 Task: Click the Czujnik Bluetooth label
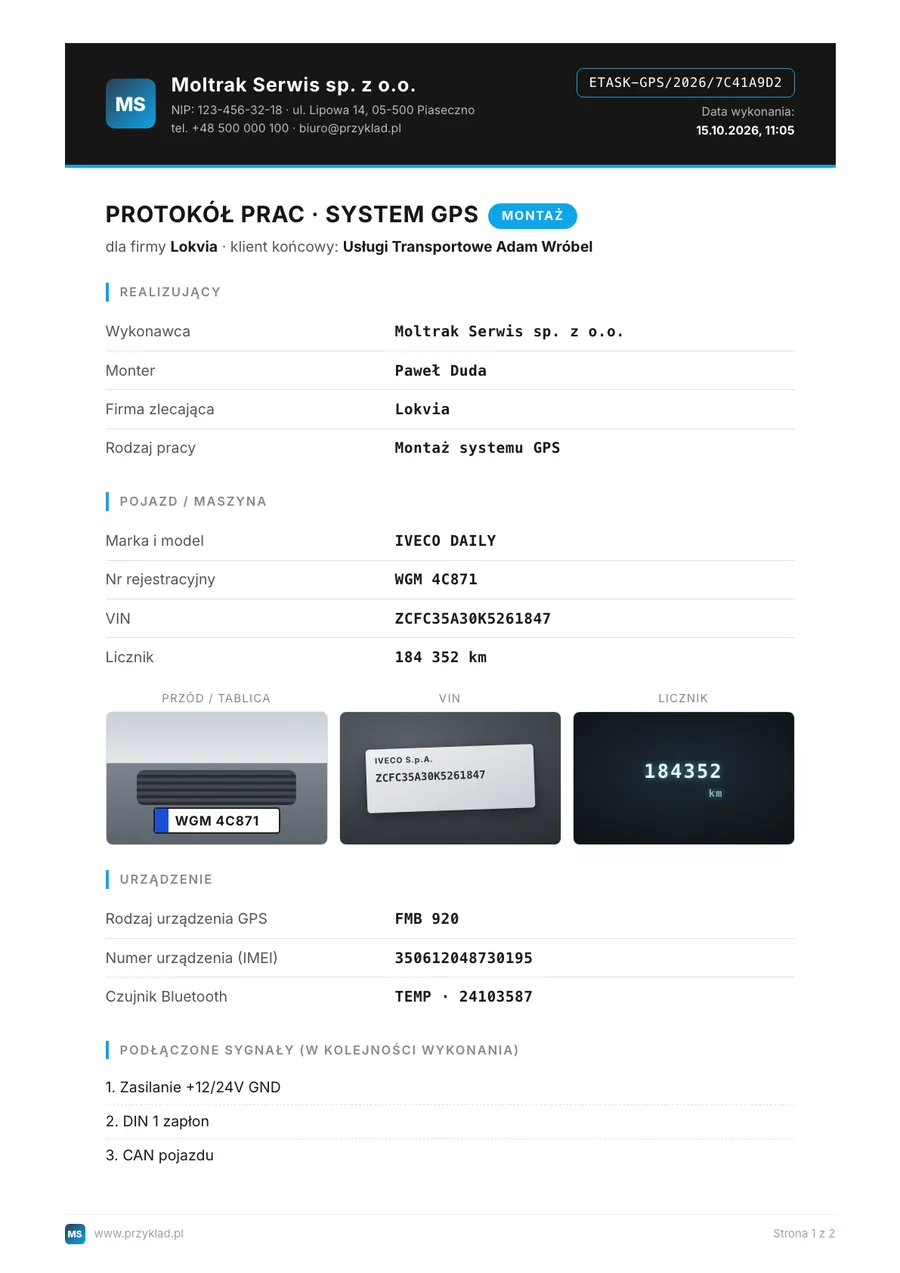click(166, 996)
